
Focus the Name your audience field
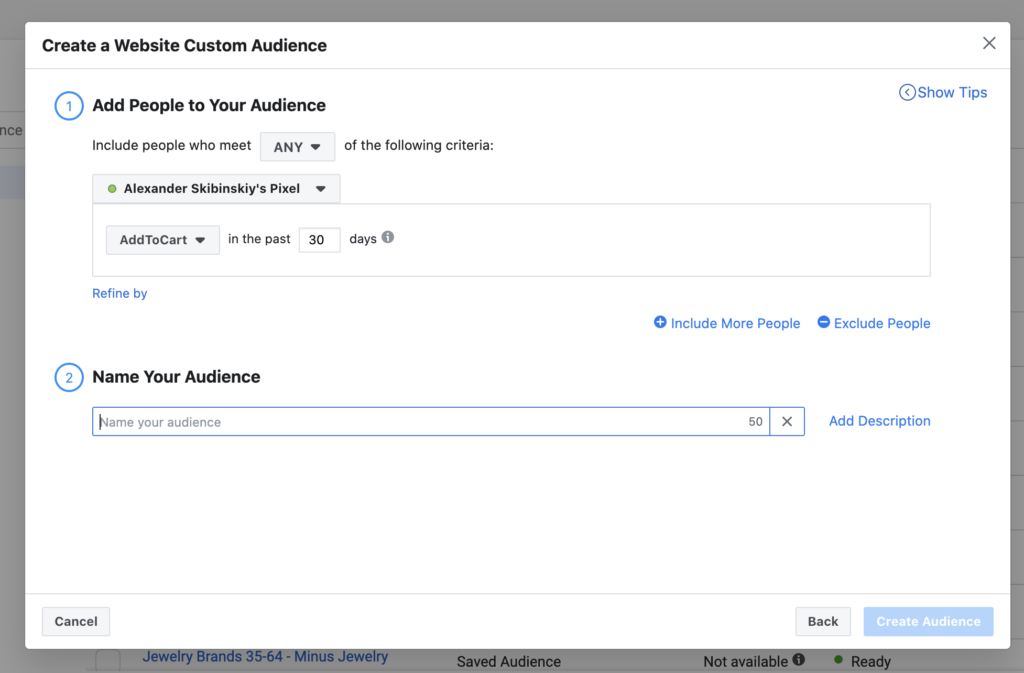(x=431, y=422)
